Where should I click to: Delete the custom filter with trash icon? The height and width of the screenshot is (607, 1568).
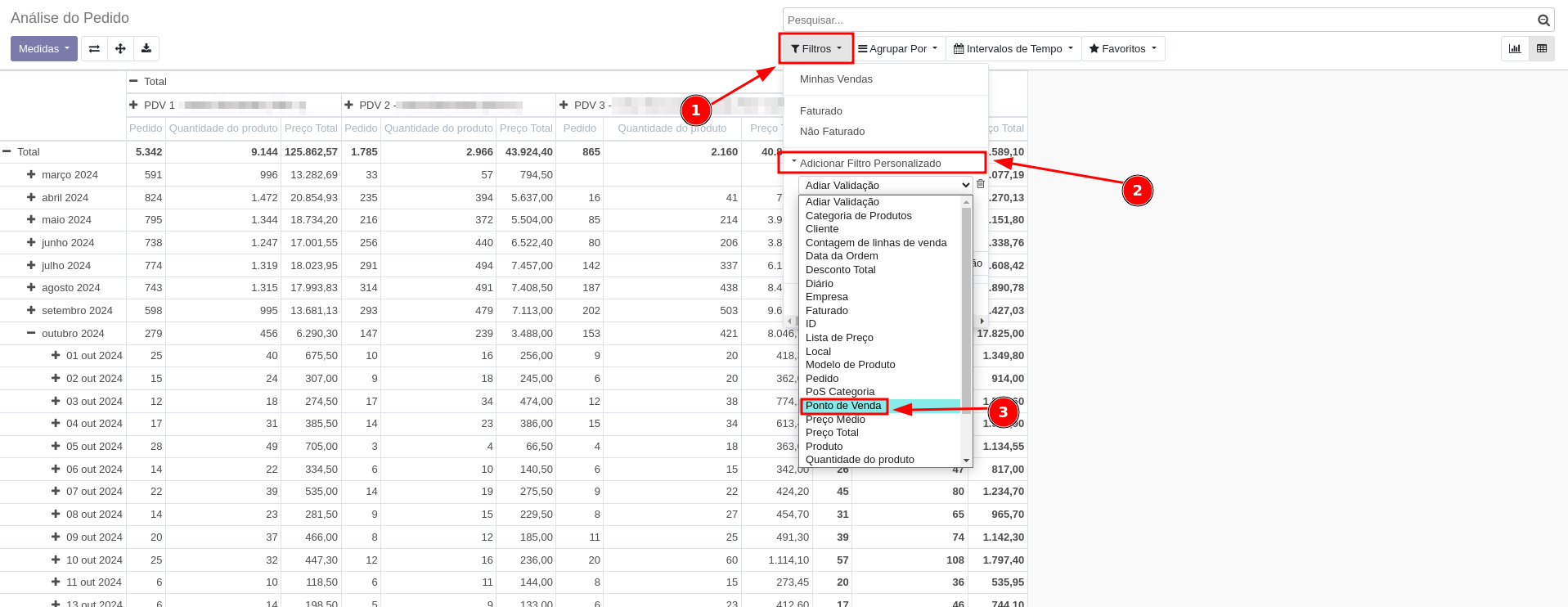pos(981,184)
